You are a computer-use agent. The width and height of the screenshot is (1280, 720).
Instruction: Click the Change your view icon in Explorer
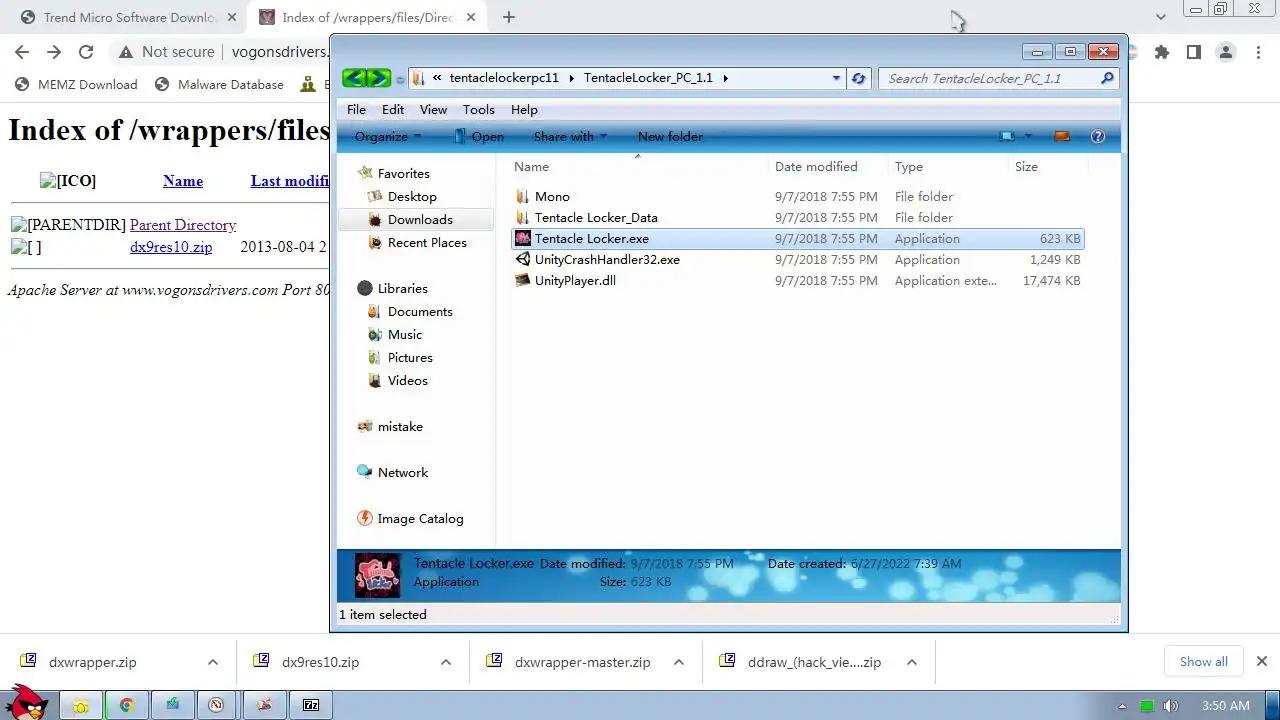(x=1008, y=136)
